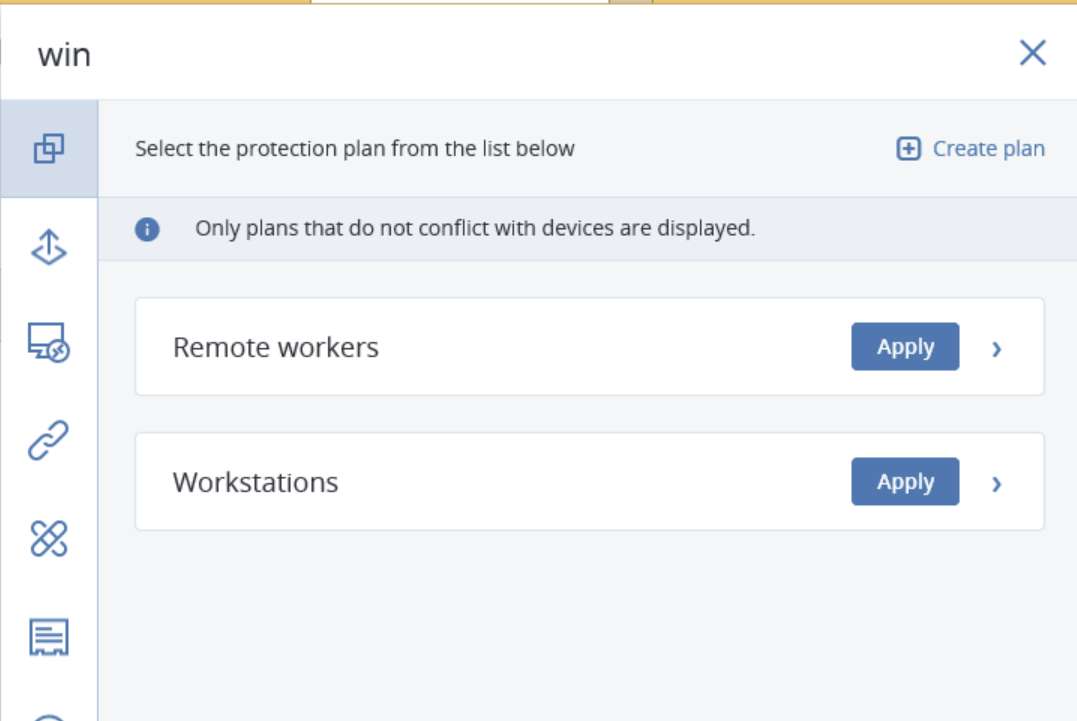Viewport: 1077px width, 721px height.
Task: Click the blue info icon in banner
Action: (x=147, y=229)
